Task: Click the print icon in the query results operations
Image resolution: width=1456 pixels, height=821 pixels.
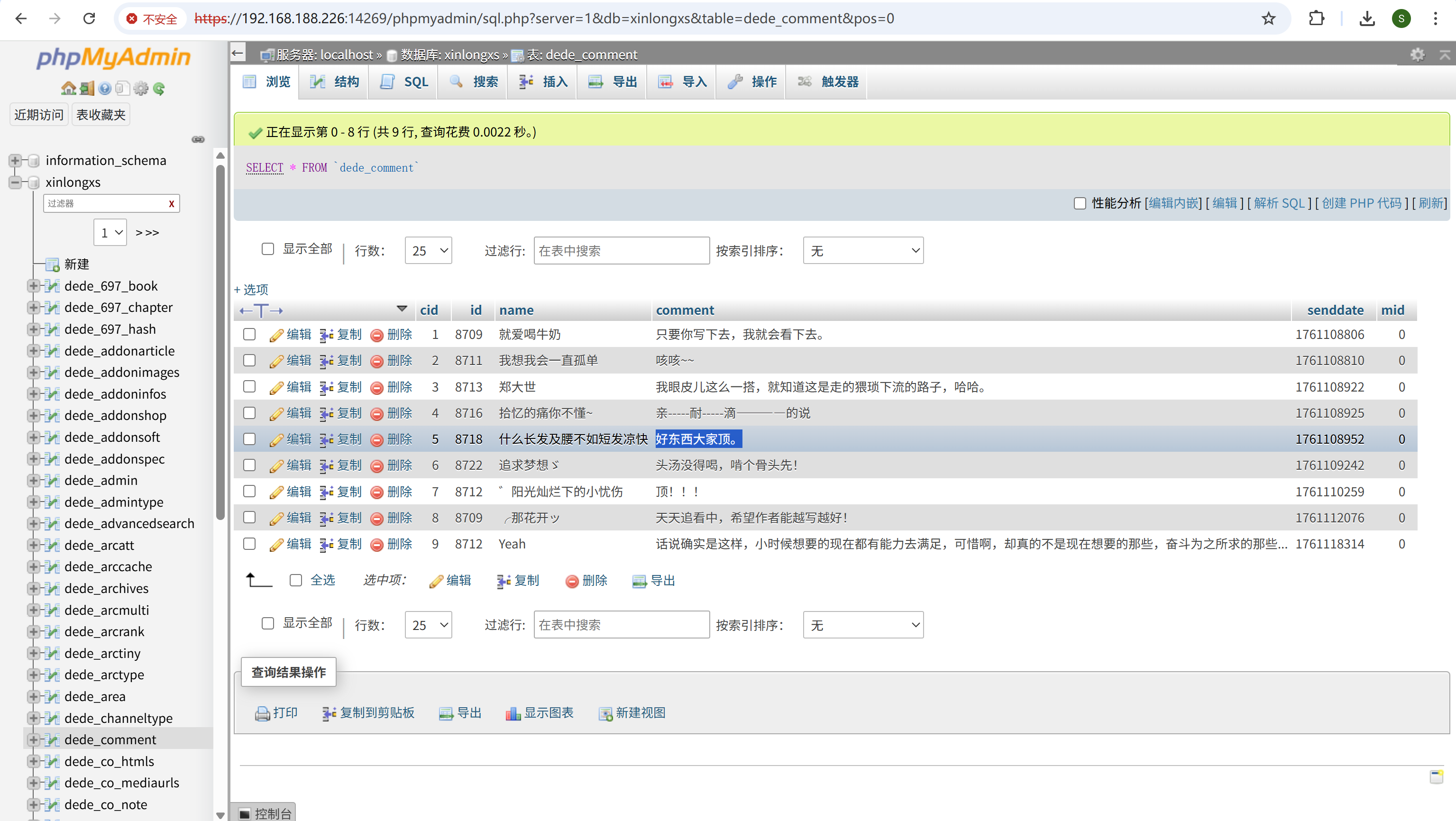Action: point(262,713)
